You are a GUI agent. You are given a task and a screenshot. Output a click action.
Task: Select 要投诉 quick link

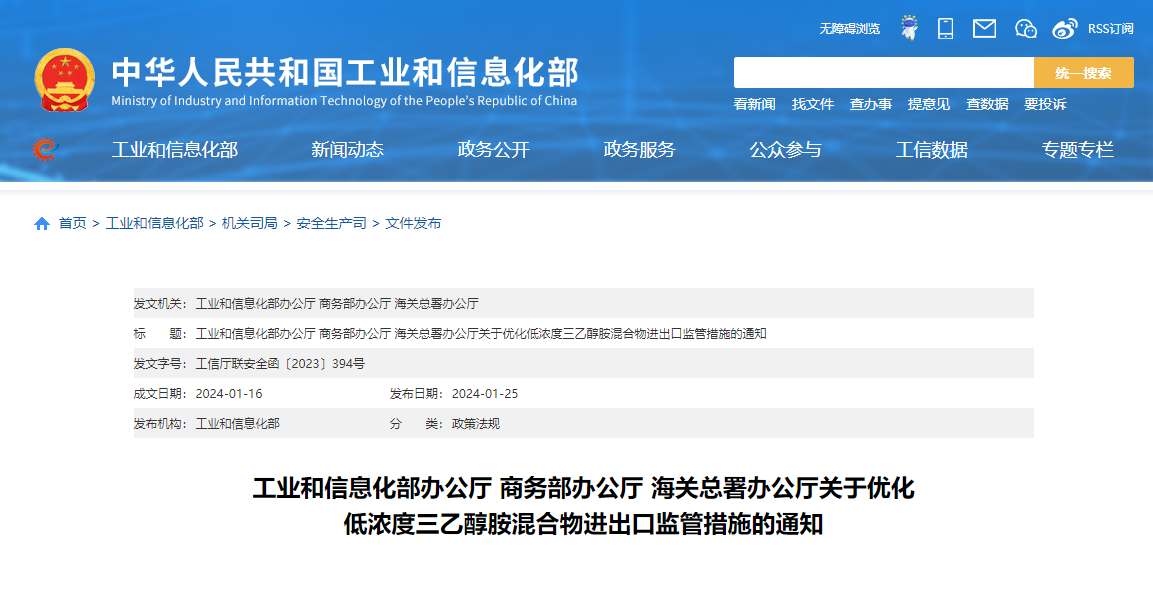tap(1045, 104)
